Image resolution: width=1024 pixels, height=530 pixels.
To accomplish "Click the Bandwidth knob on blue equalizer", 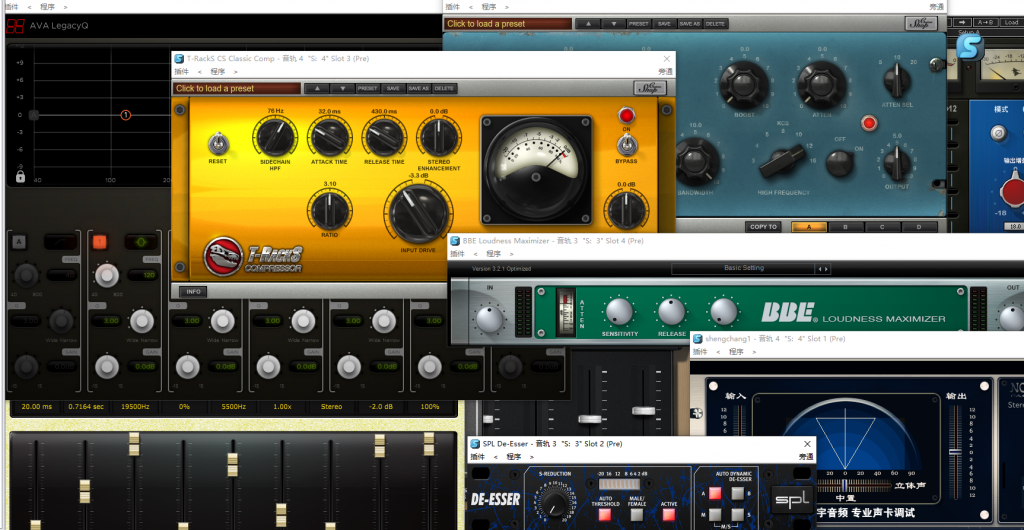I will pos(697,162).
